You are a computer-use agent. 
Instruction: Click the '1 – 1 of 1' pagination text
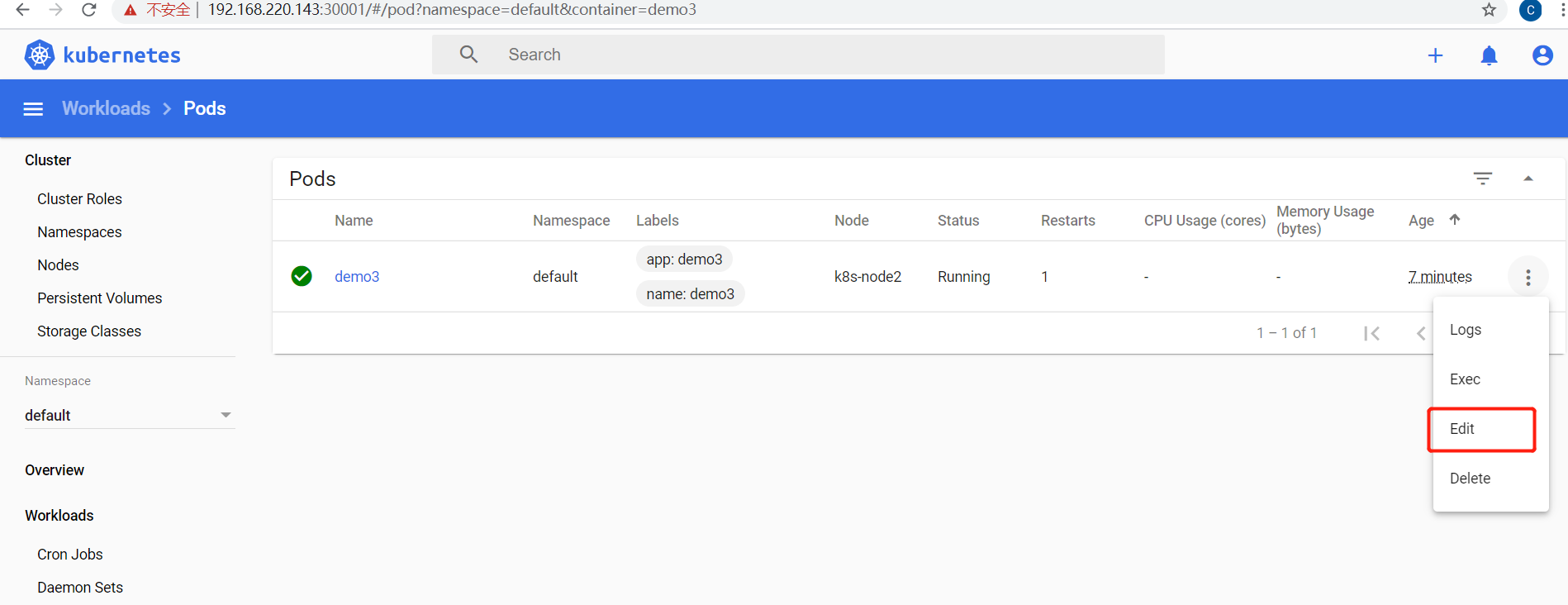pyautogui.click(x=1286, y=333)
